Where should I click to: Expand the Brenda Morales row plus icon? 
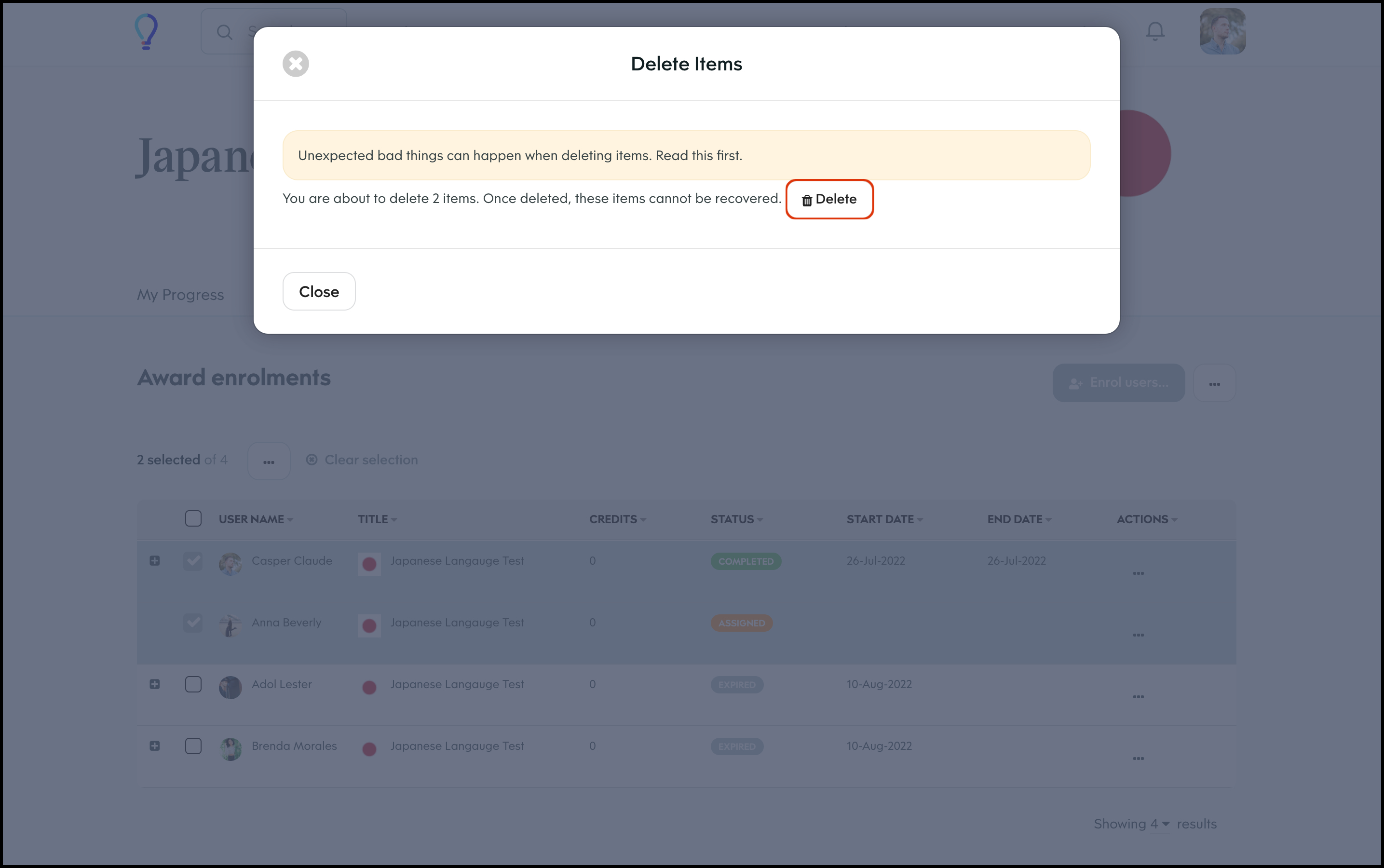154,746
